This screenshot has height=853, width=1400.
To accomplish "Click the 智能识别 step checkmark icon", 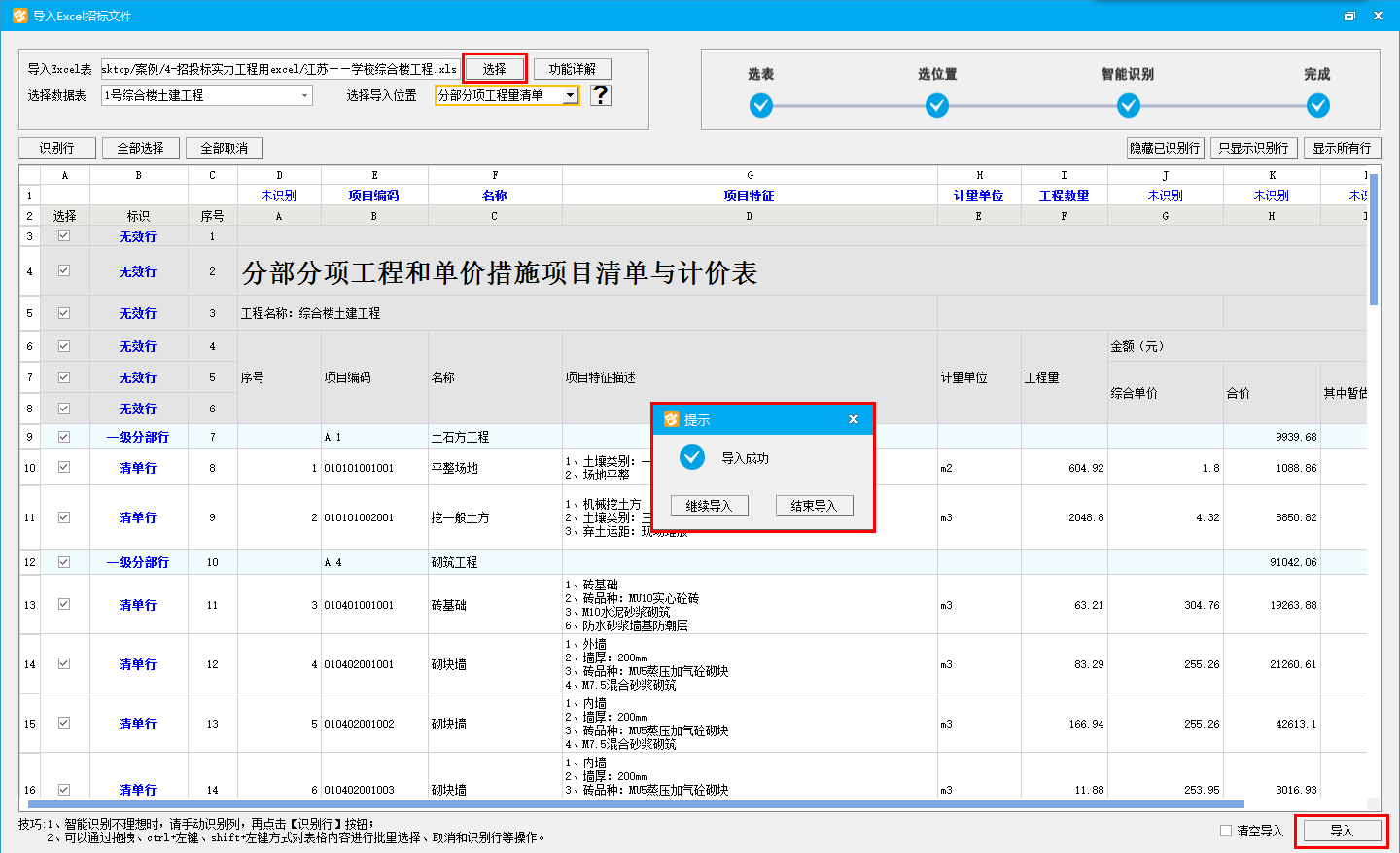I will (1129, 105).
